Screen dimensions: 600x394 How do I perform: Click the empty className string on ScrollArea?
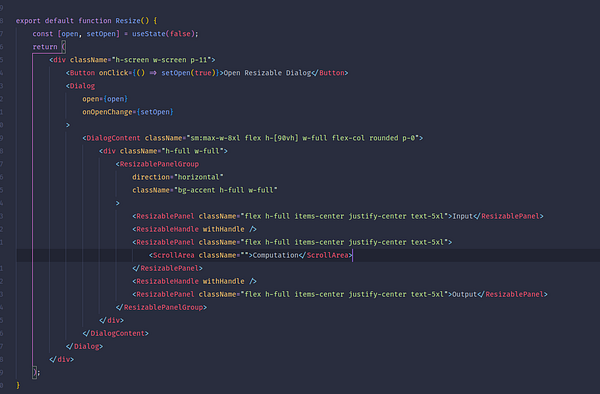click(x=245, y=255)
